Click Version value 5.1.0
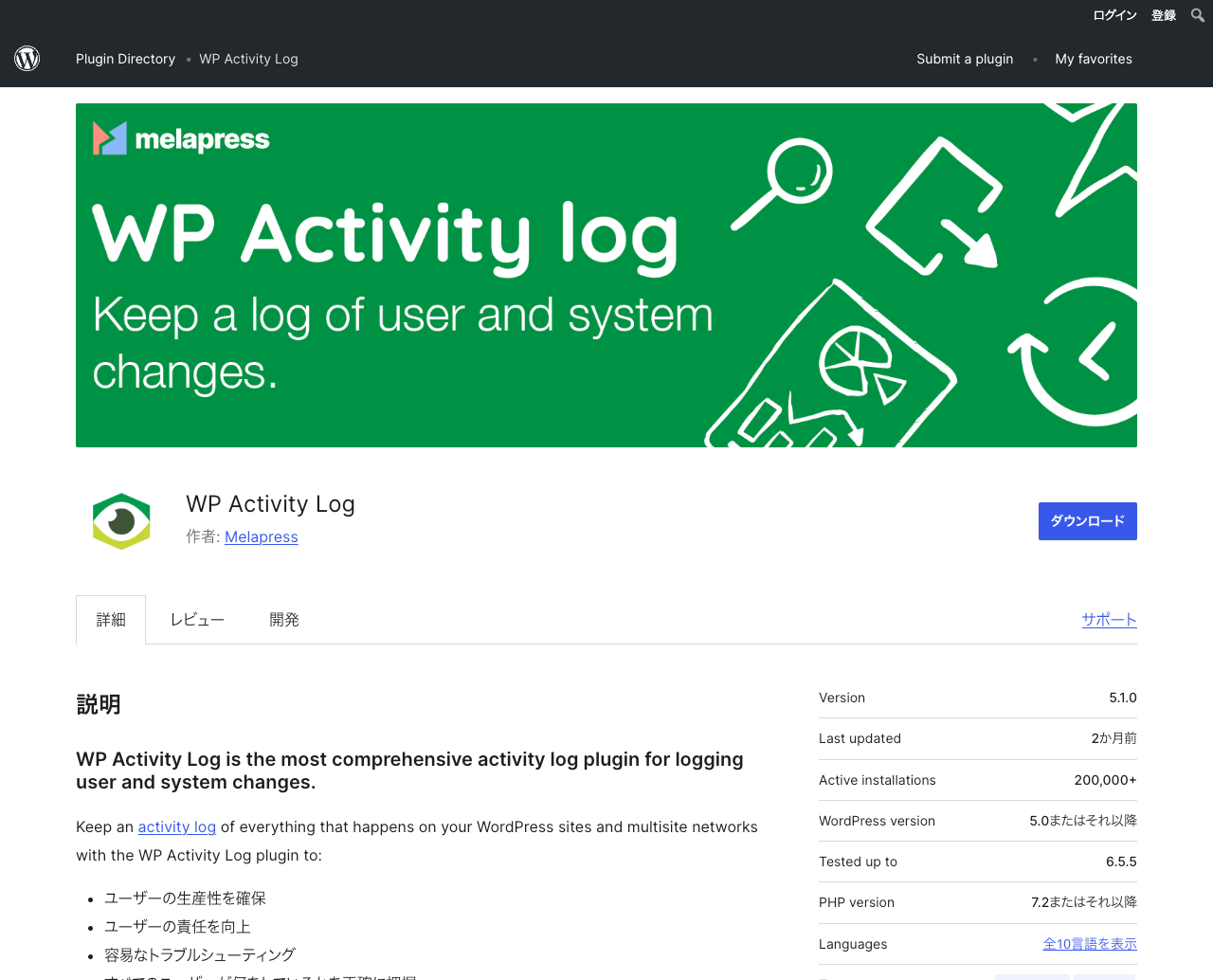1213x980 pixels. coord(1123,698)
